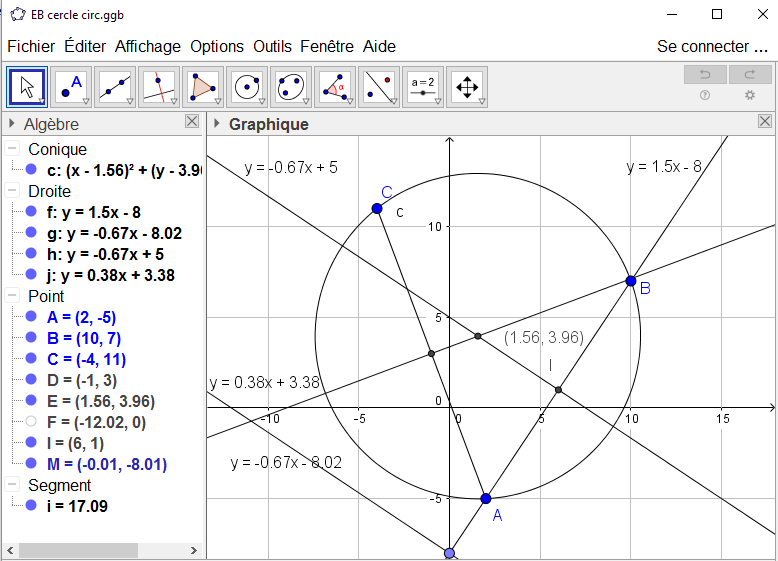Toggle visibility of point M
The height and width of the screenshot is (561, 778).
[x=31, y=463]
